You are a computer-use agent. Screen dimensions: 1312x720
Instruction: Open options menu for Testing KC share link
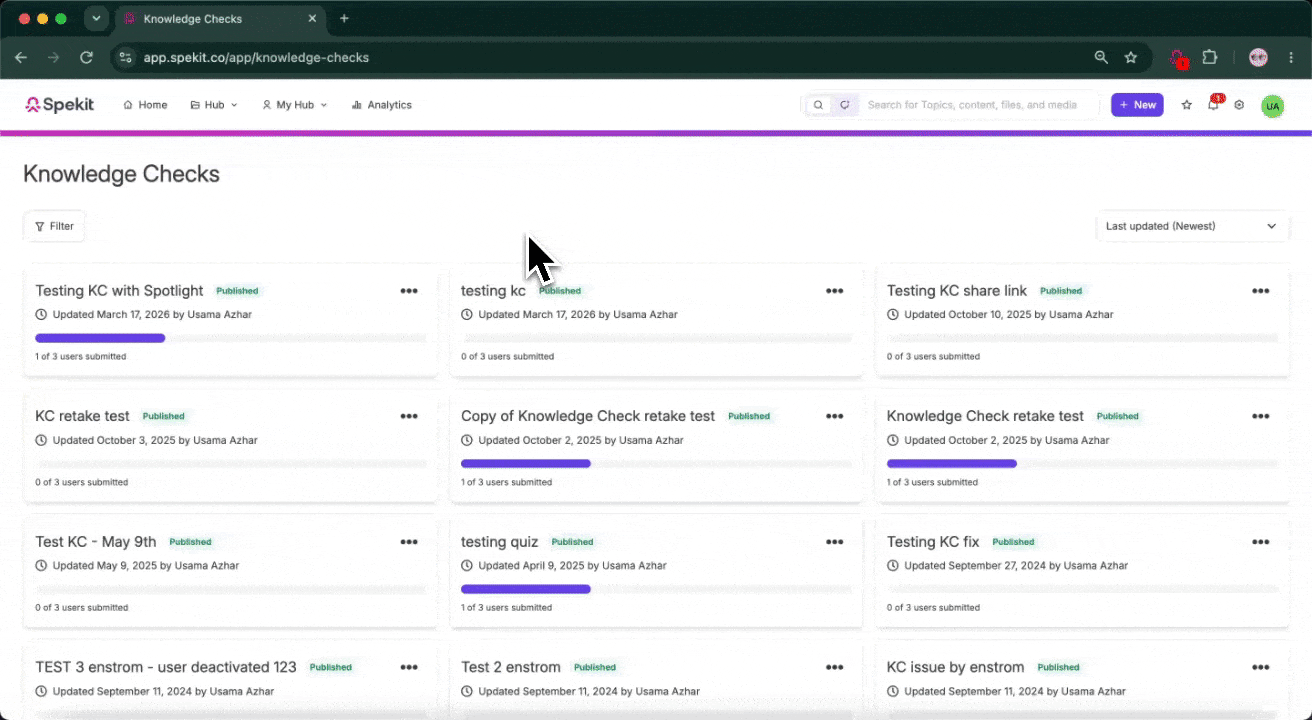point(1261,291)
